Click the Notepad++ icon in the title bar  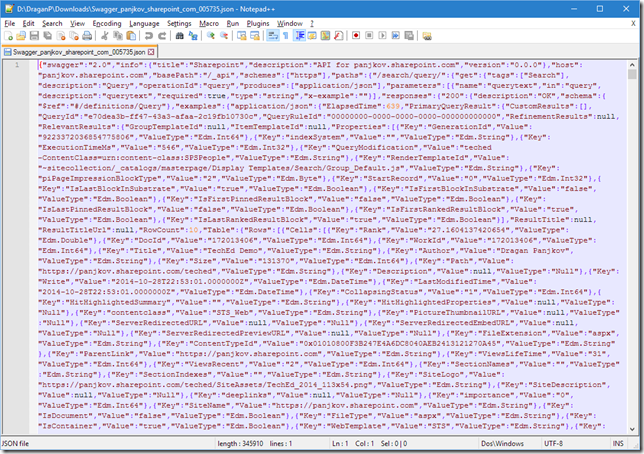tap(9, 9)
